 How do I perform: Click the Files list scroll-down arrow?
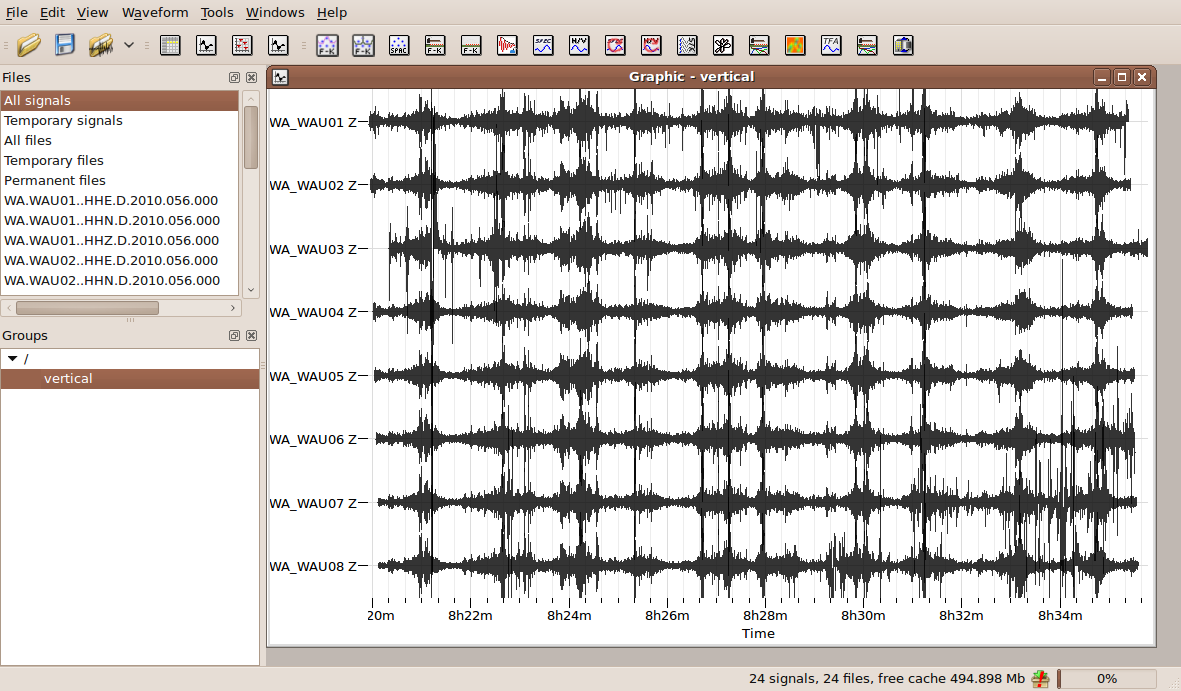(x=251, y=290)
